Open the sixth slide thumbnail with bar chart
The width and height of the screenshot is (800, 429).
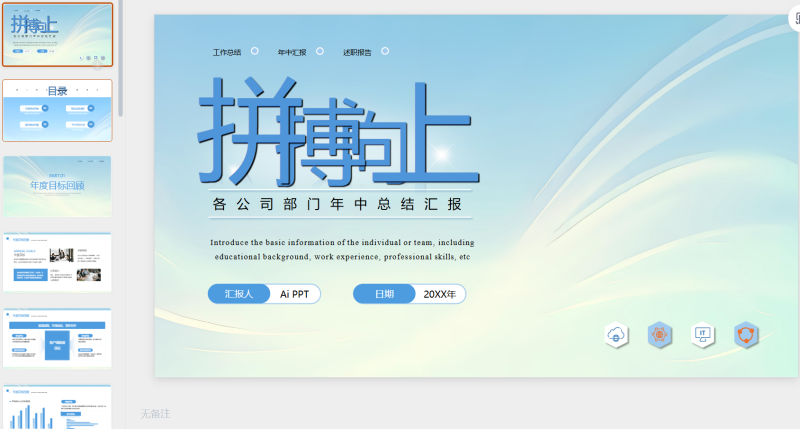57,407
